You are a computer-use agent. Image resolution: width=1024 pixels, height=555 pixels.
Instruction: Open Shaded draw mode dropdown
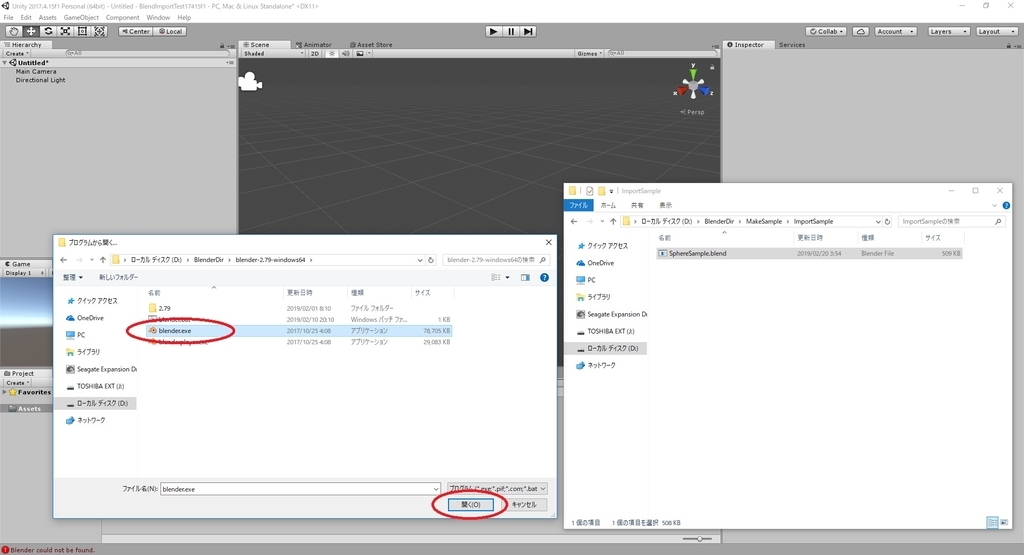coord(274,54)
